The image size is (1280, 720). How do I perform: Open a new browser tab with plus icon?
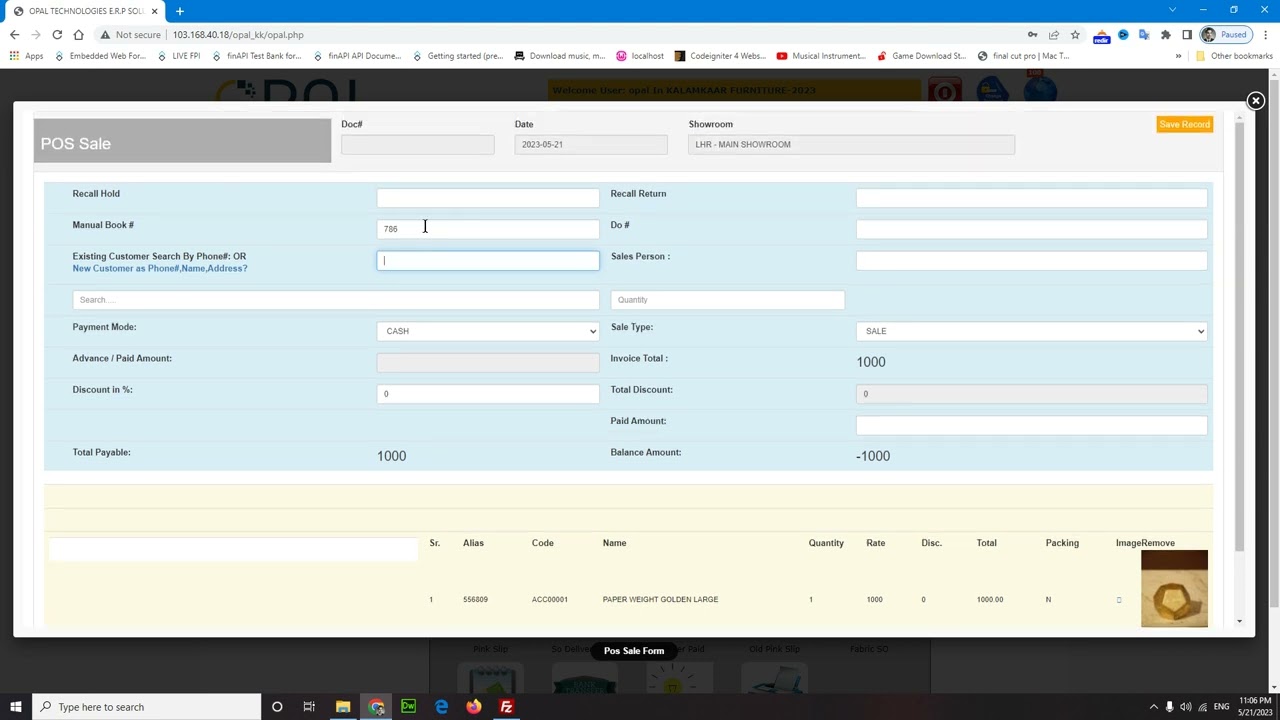click(180, 11)
